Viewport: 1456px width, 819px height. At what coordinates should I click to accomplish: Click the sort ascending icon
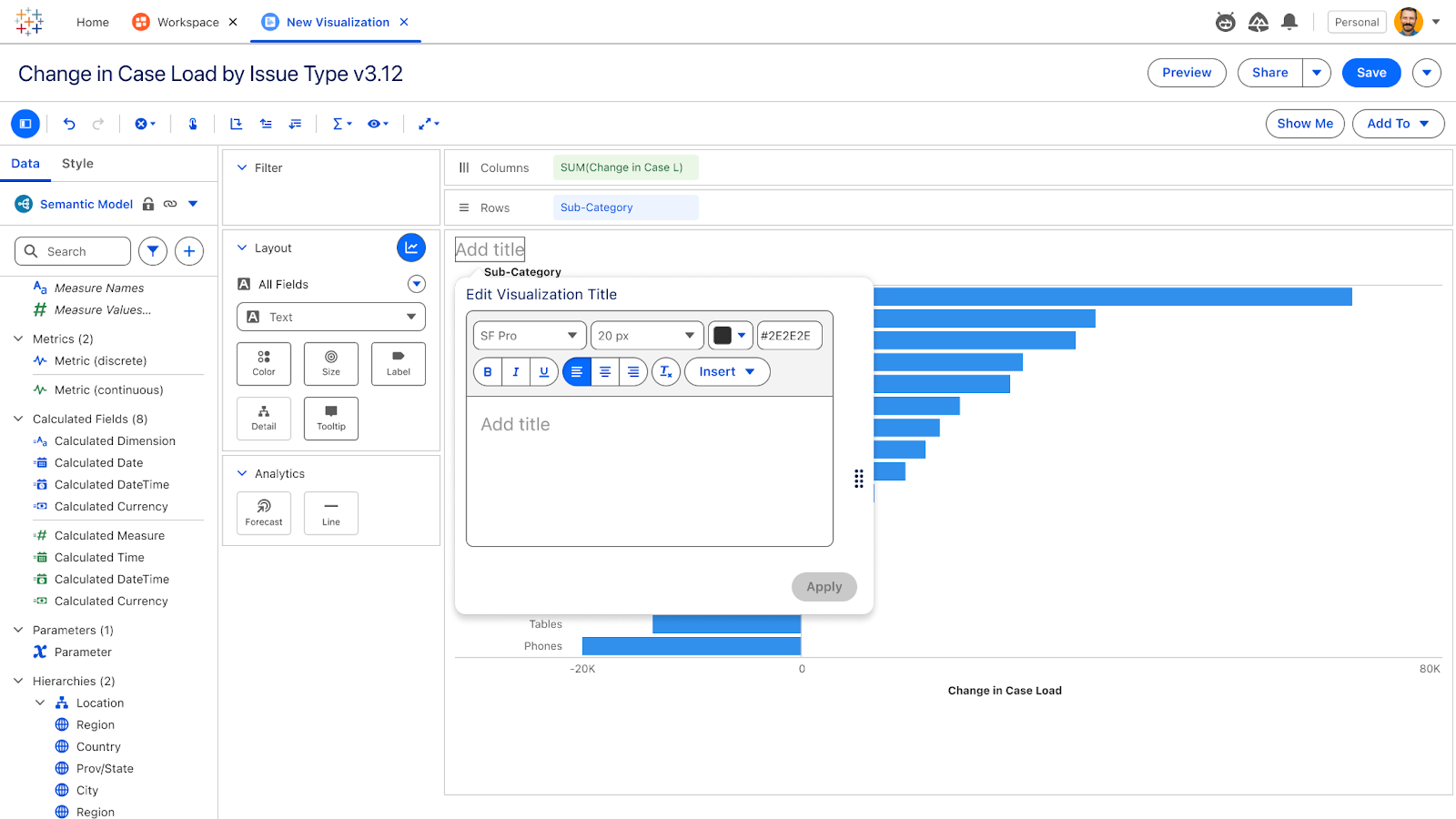point(266,124)
